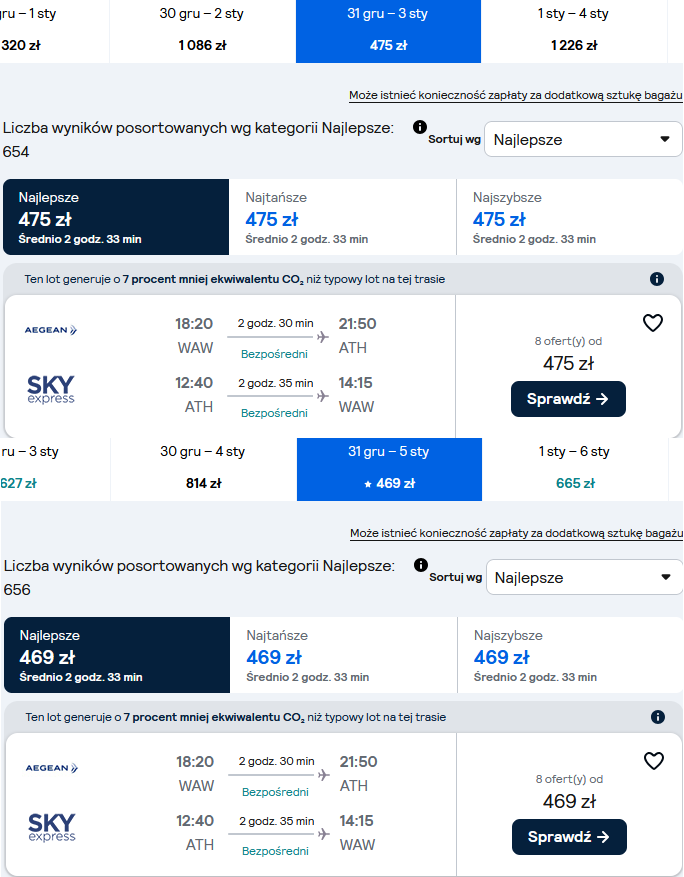Open the CO2 info icon in upper banner

[x=657, y=279]
